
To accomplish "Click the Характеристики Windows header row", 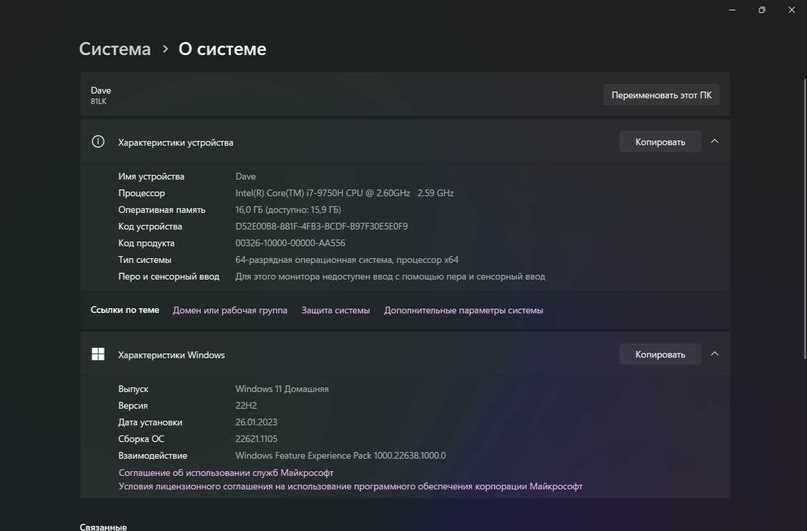I will click(x=405, y=354).
